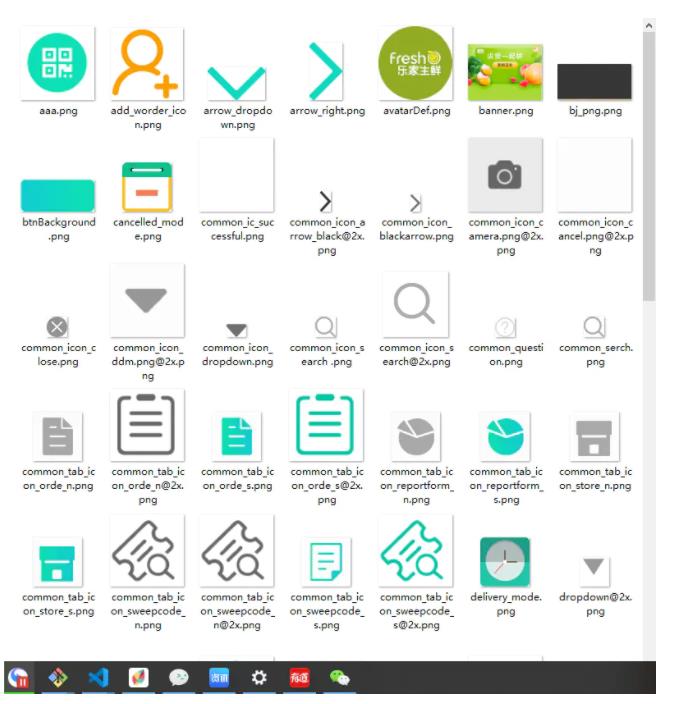
Task: Select the common_tab_icon_sweepcode_s@2x.png teal ticket icon
Action: (x=415, y=551)
